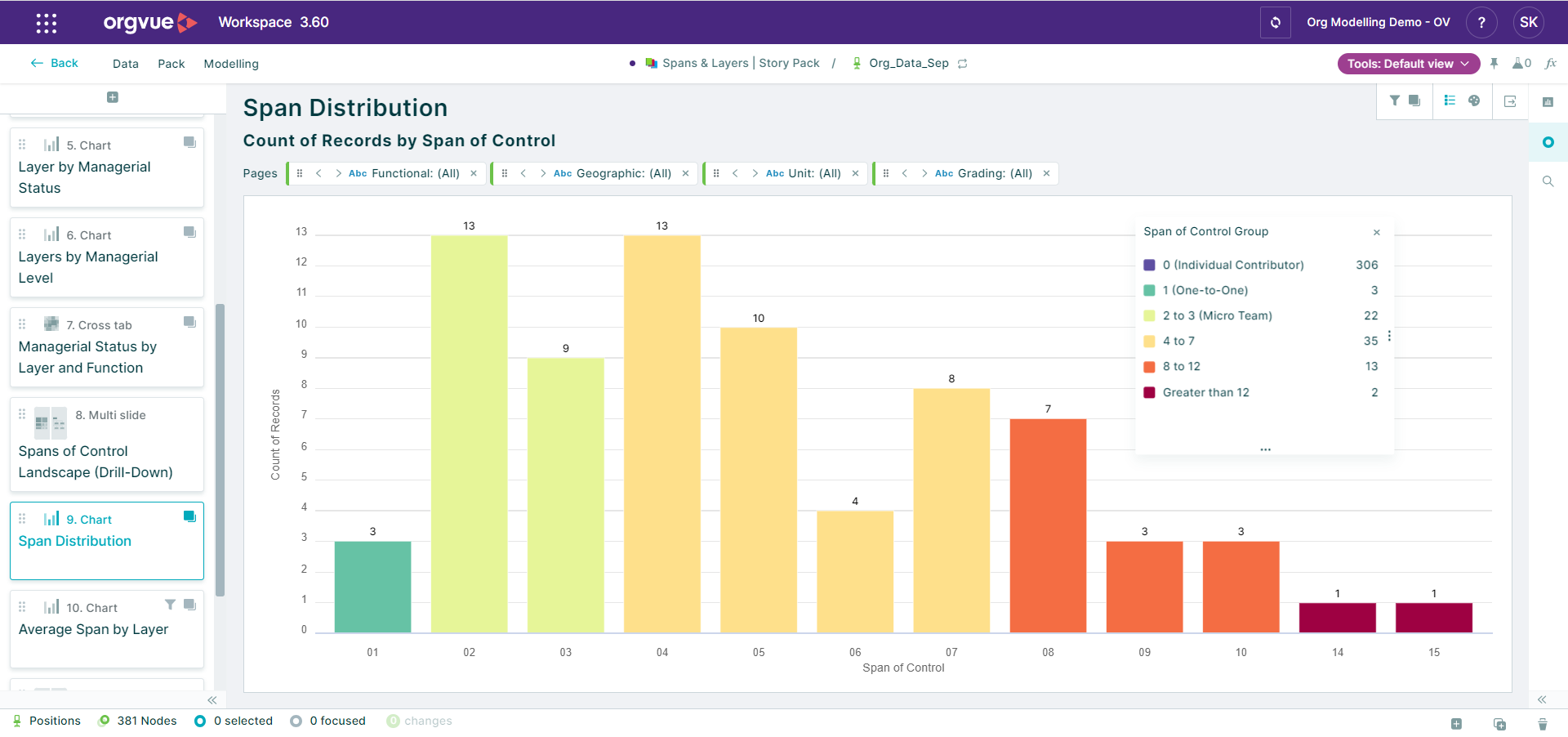The height and width of the screenshot is (737, 1568).
Task: Open the help question mark icon
Action: click(1481, 22)
